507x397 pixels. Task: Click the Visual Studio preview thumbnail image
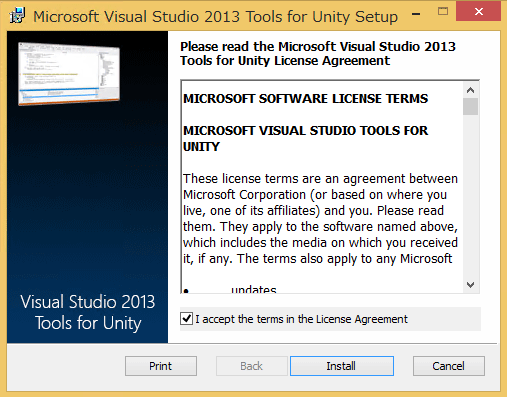(69, 74)
